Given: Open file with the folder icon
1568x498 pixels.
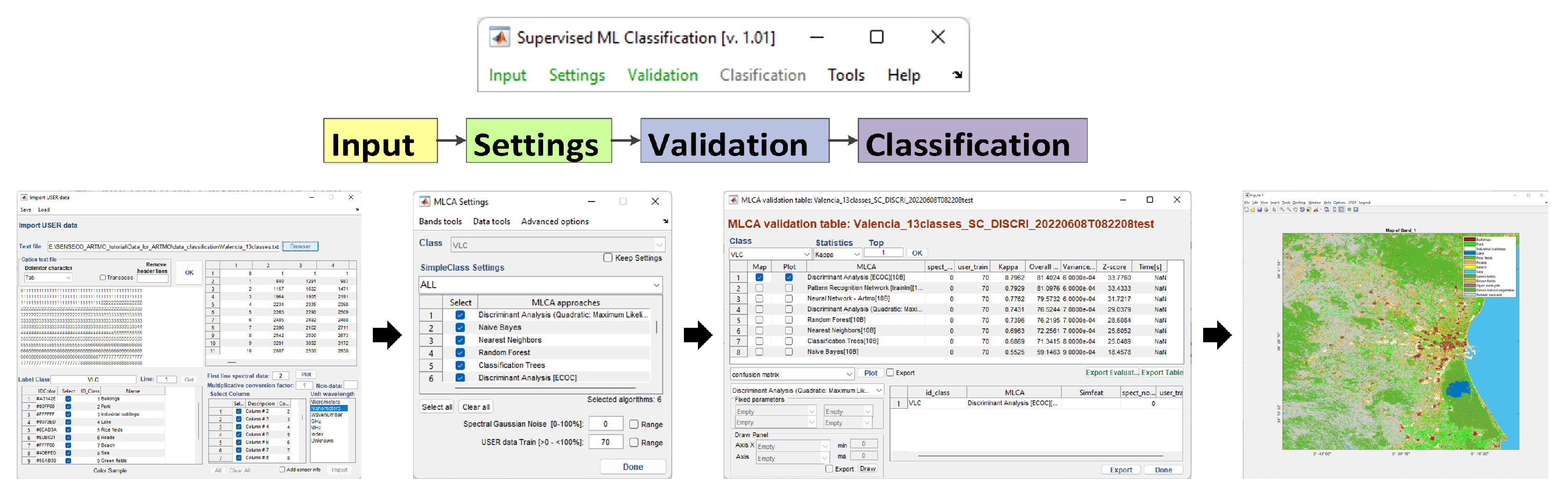Looking at the screenshot, I should coord(1253,209).
